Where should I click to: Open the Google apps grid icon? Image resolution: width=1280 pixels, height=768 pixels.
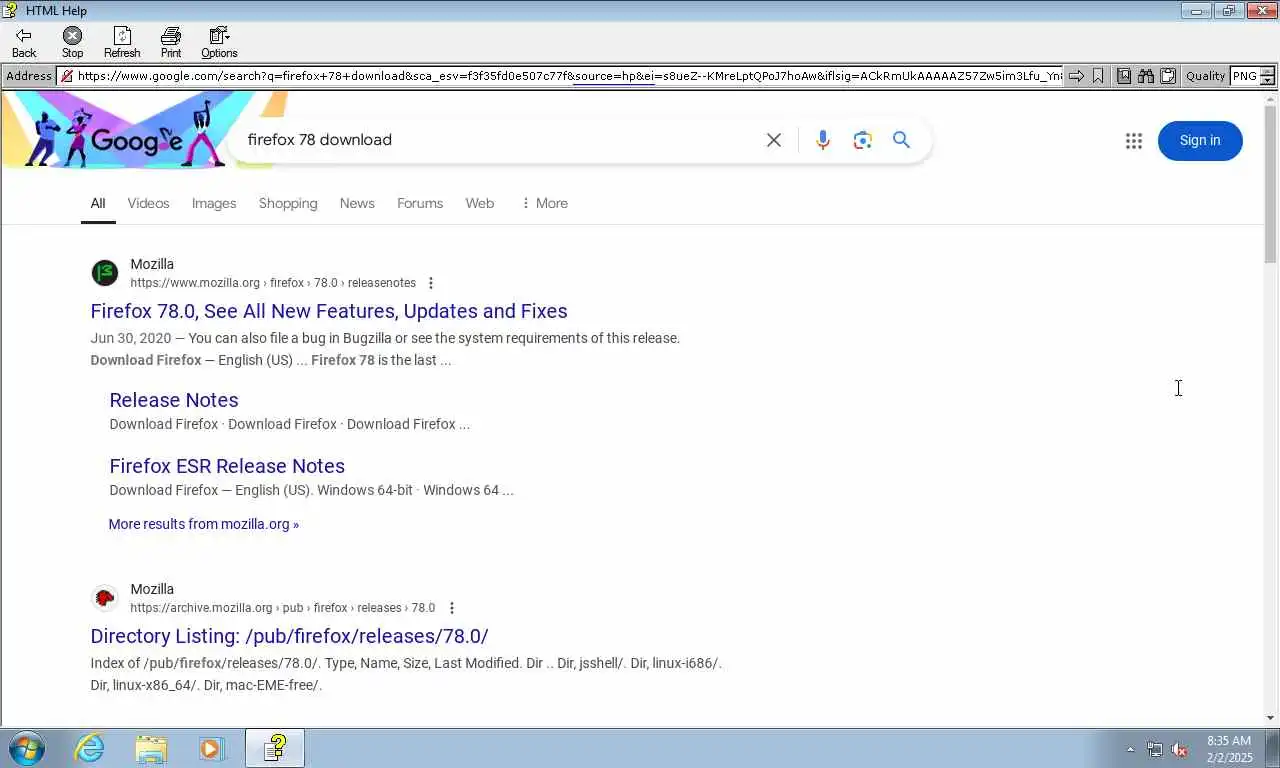tap(1133, 141)
